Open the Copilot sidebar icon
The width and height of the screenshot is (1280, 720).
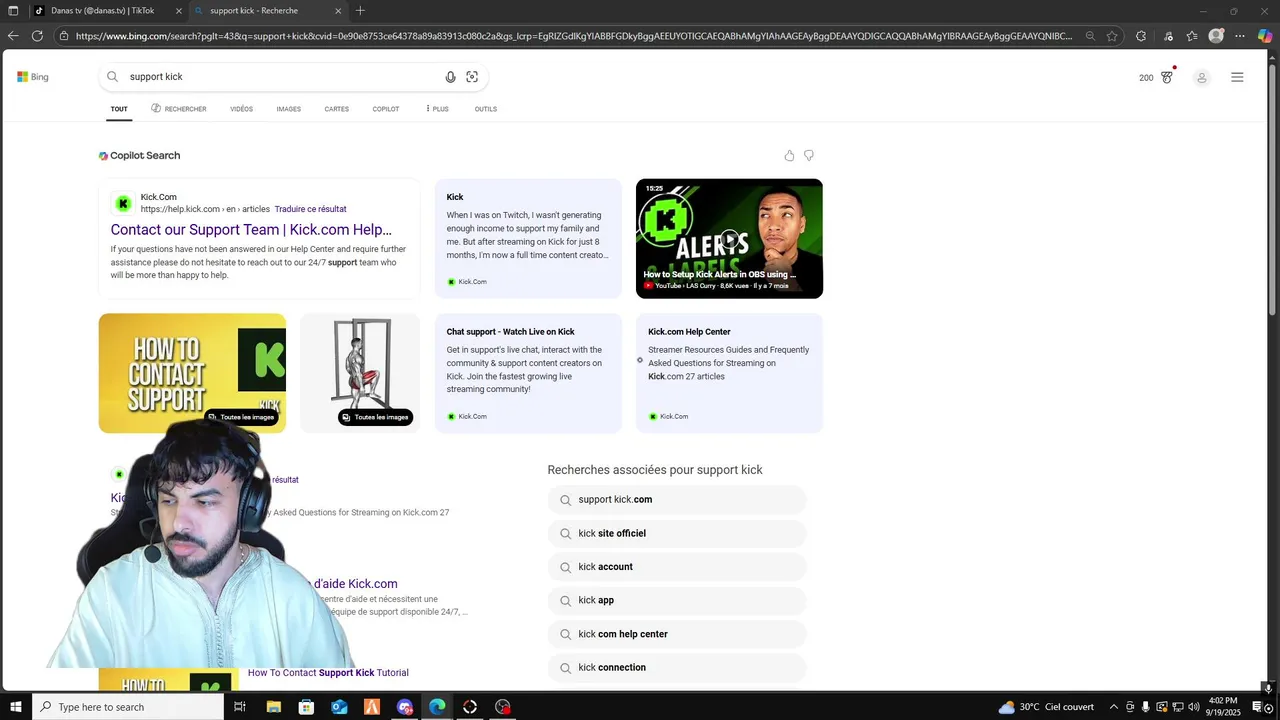coord(1265,36)
